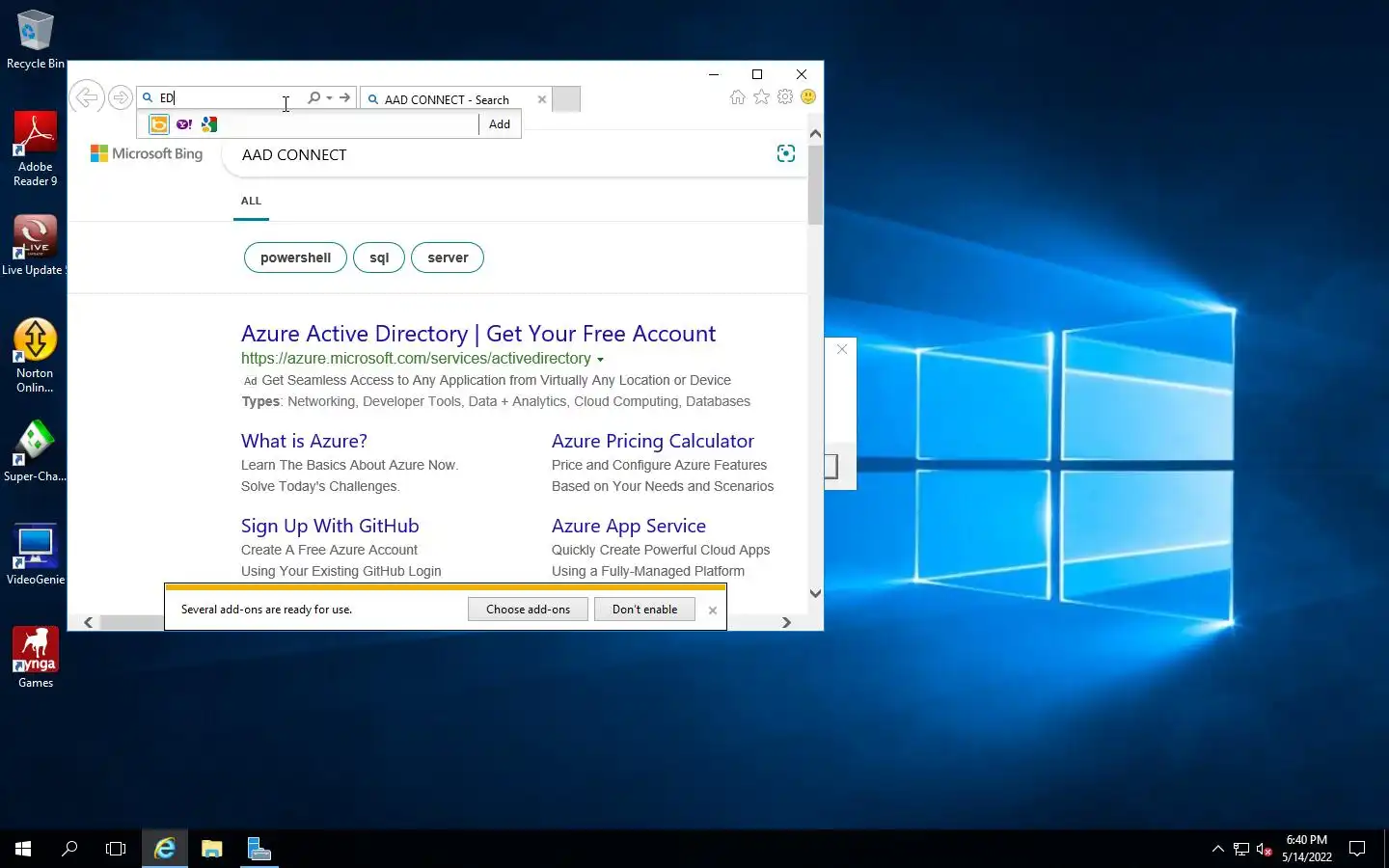1389x868 pixels.
Task: Click the visual search camera icon
Action: [786, 153]
